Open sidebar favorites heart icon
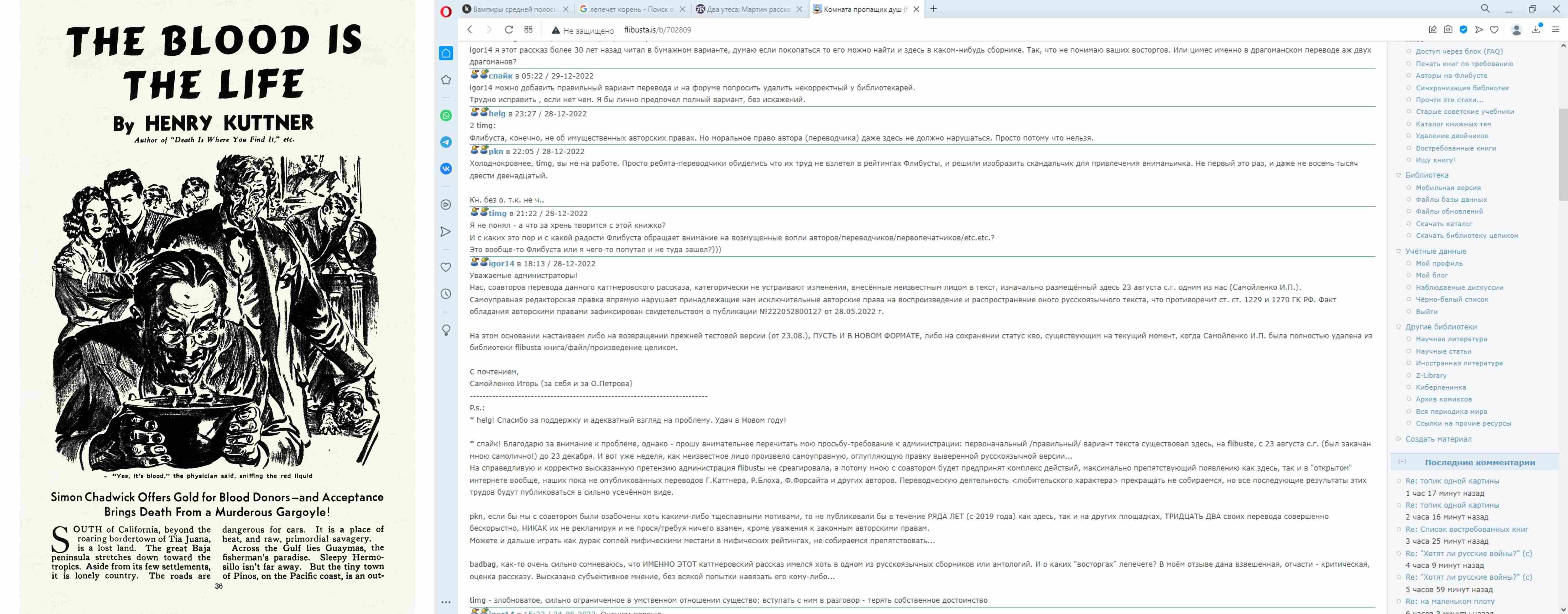Viewport: 1568px width, 614px height. [446, 267]
